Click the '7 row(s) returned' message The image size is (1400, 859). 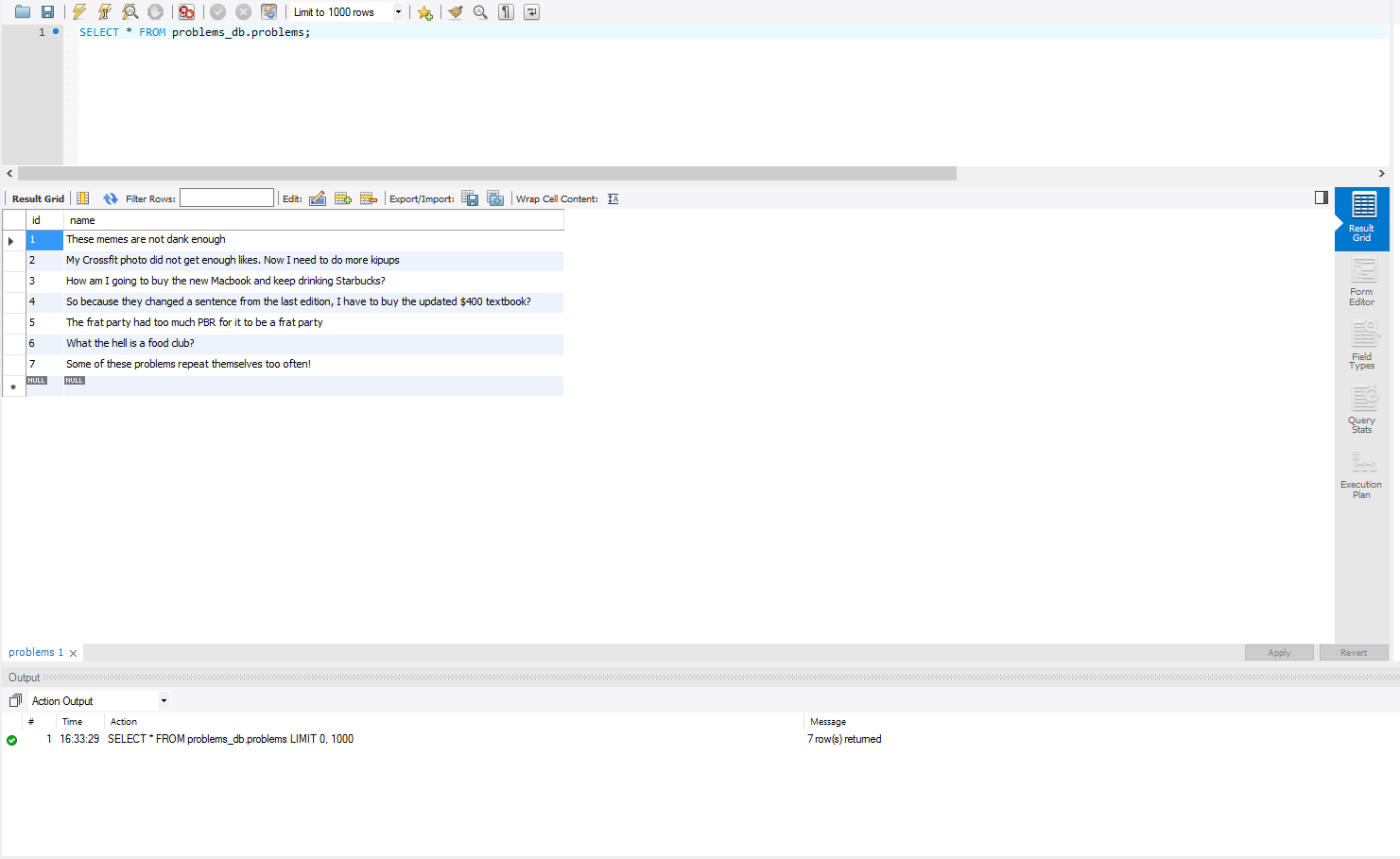click(x=844, y=739)
